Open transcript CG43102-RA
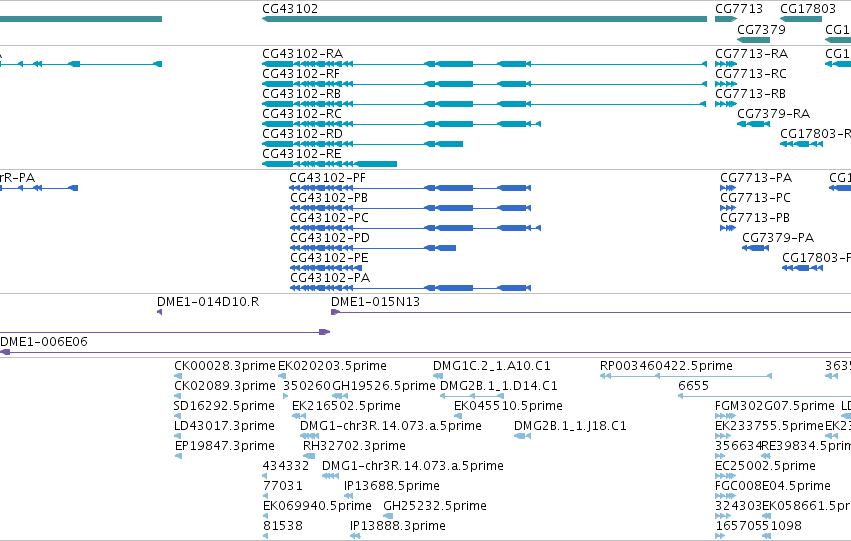This screenshot has height=541, width=851. tap(302, 54)
